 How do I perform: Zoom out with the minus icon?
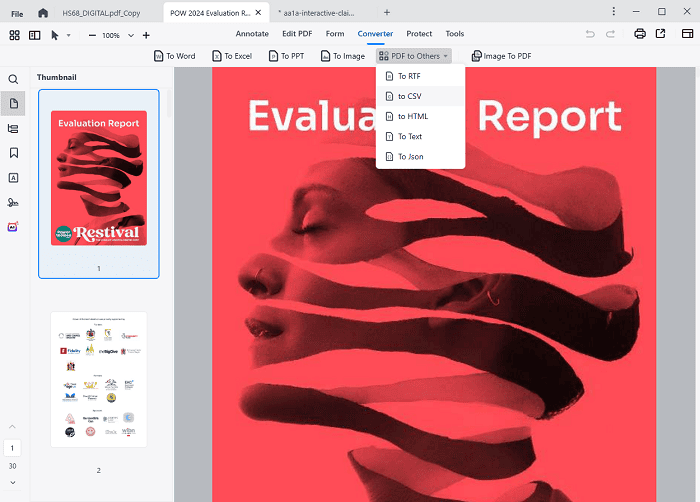coord(92,35)
